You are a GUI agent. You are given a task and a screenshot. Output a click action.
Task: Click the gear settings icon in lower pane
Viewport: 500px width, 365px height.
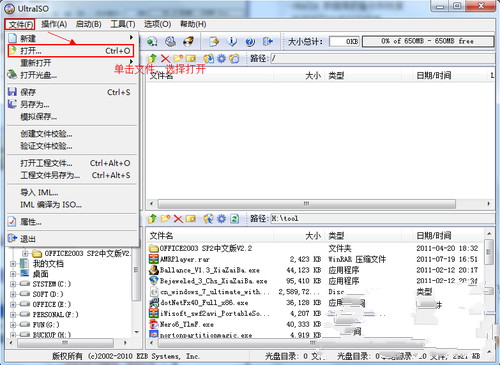click(x=221, y=219)
